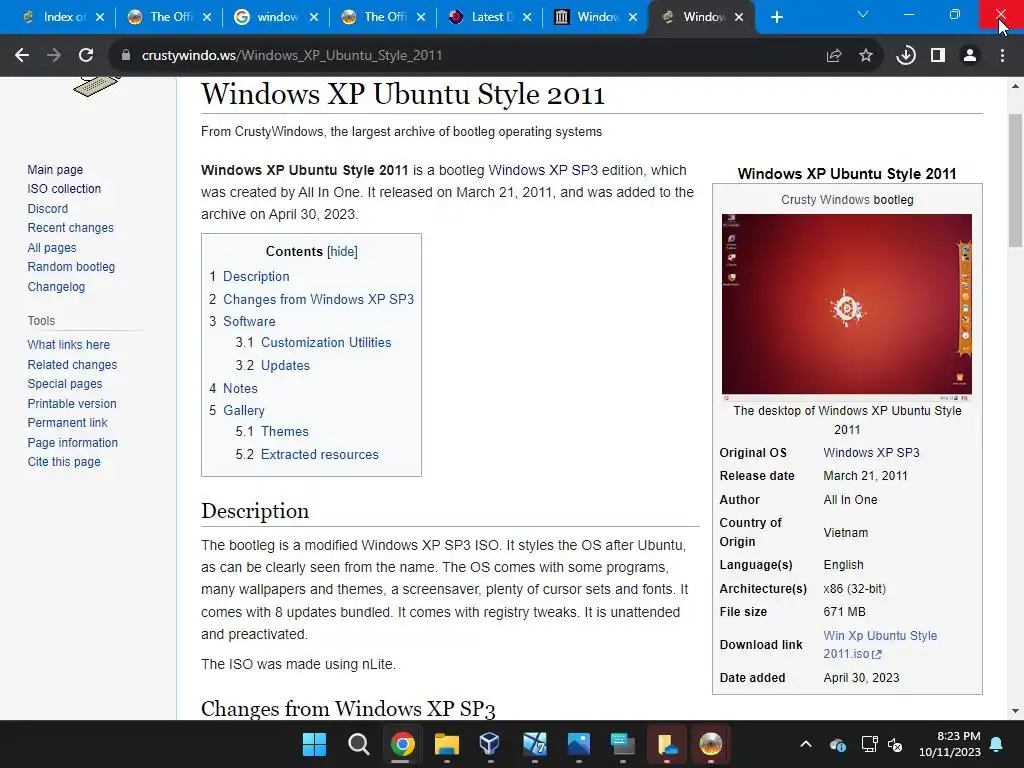Go back using the browser back arrow
Screen dimensions: 1024x768
(x=22, y=56)
